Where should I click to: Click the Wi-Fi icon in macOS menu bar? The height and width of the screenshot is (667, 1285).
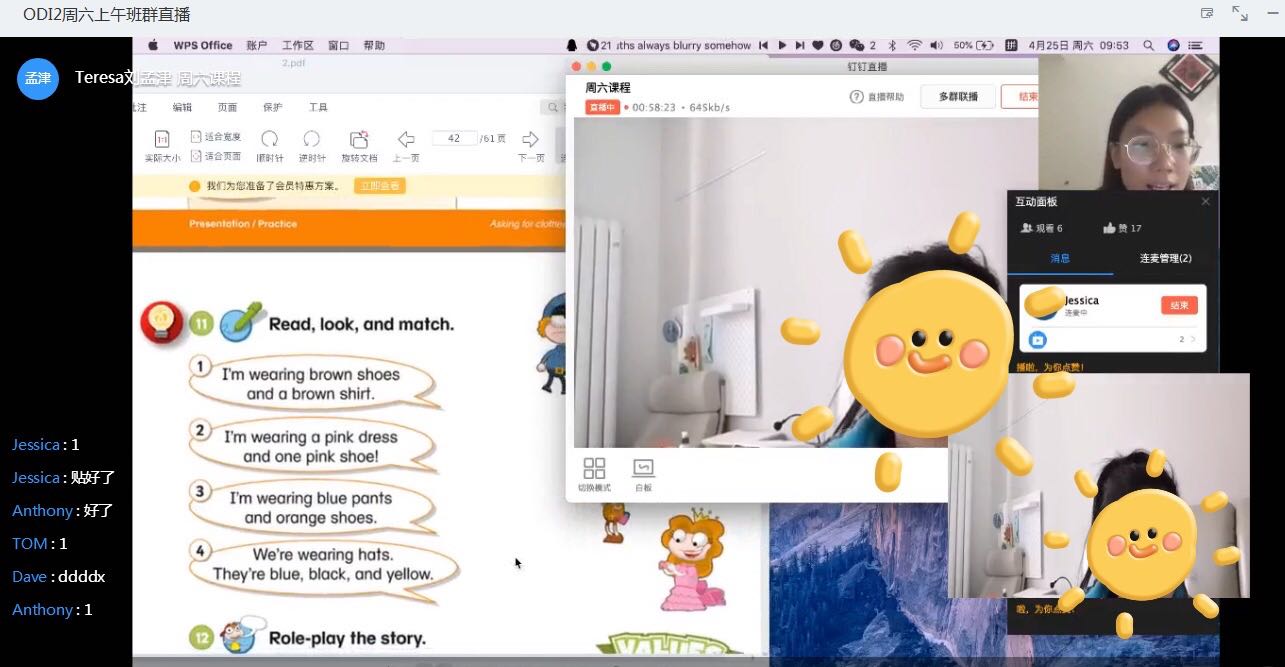point(914,45)
